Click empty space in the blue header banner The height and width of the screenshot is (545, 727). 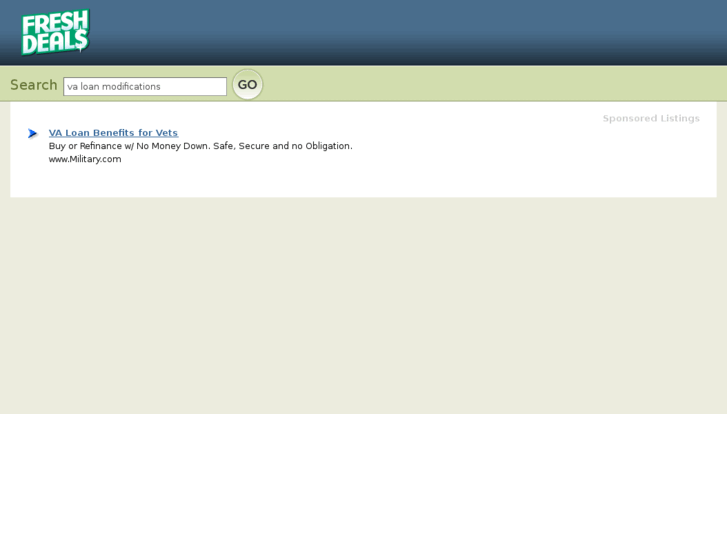tap(408, 32)
